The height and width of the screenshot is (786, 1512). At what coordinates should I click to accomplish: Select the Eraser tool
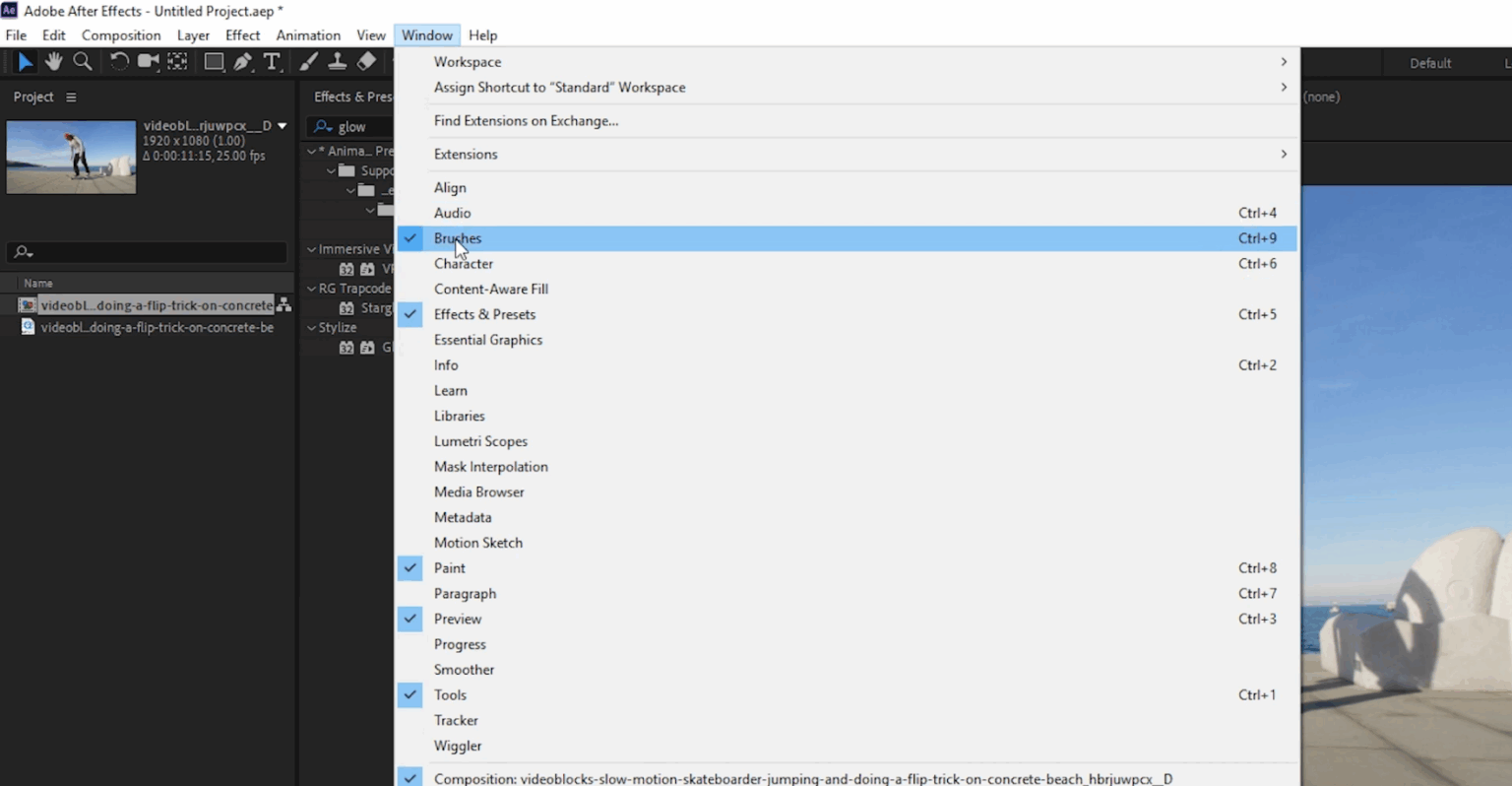(x=366, y=62)
